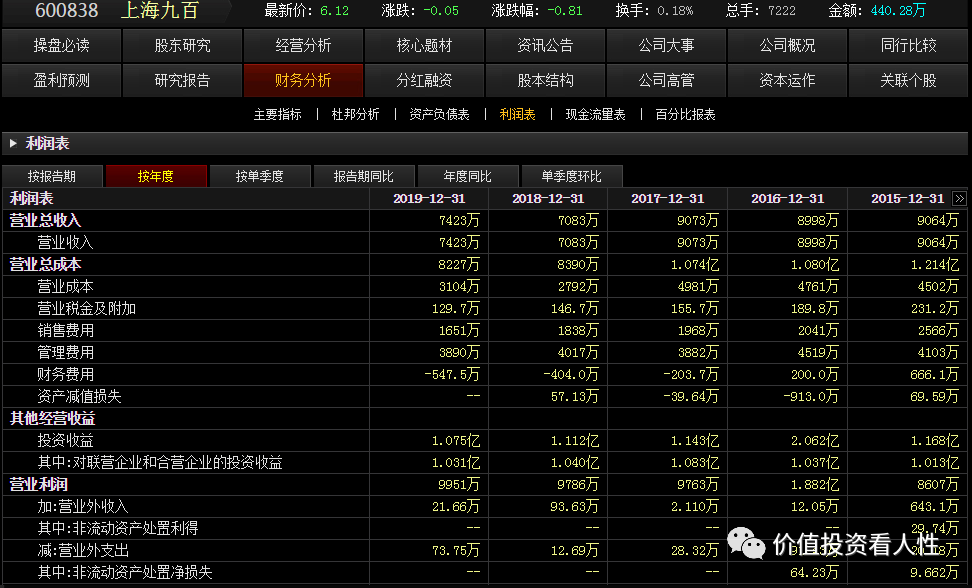Switch to 经营分析 tab
Viewport: 972px width, 588px height.
click(x=303, y=45)
